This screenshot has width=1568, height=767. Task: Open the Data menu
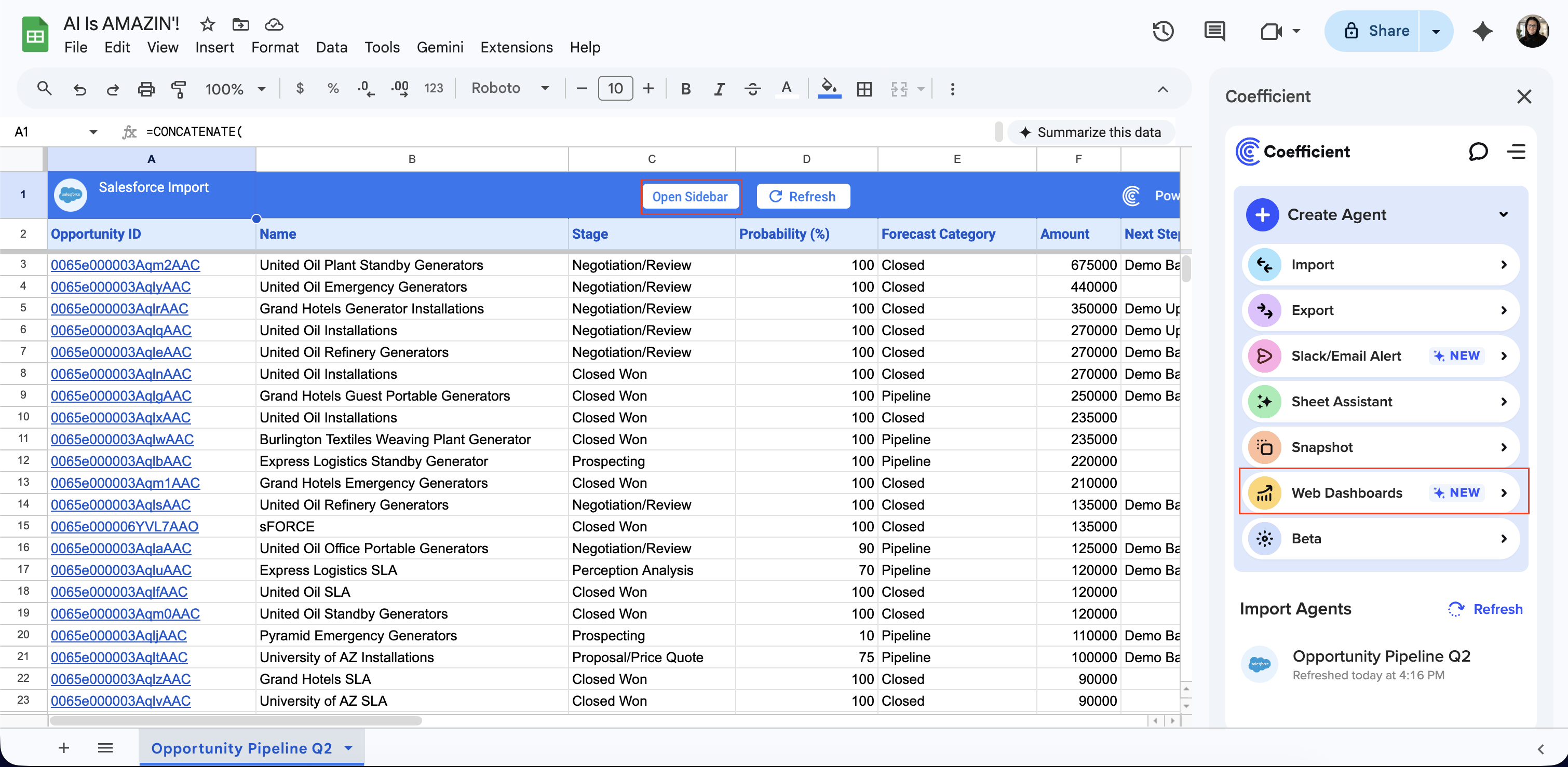(x=332, y=47)
